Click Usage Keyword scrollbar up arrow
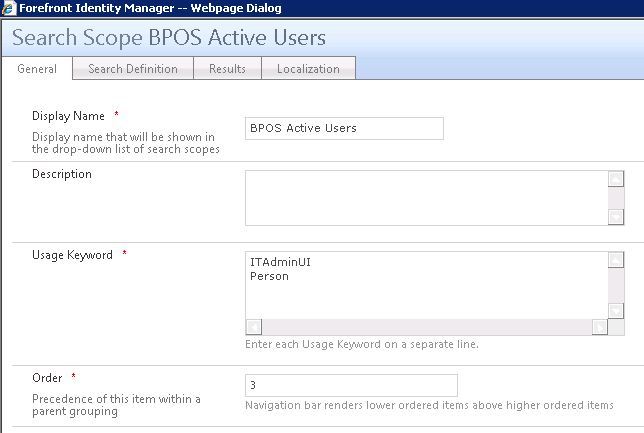644x433 pixels. click(616, 260)
